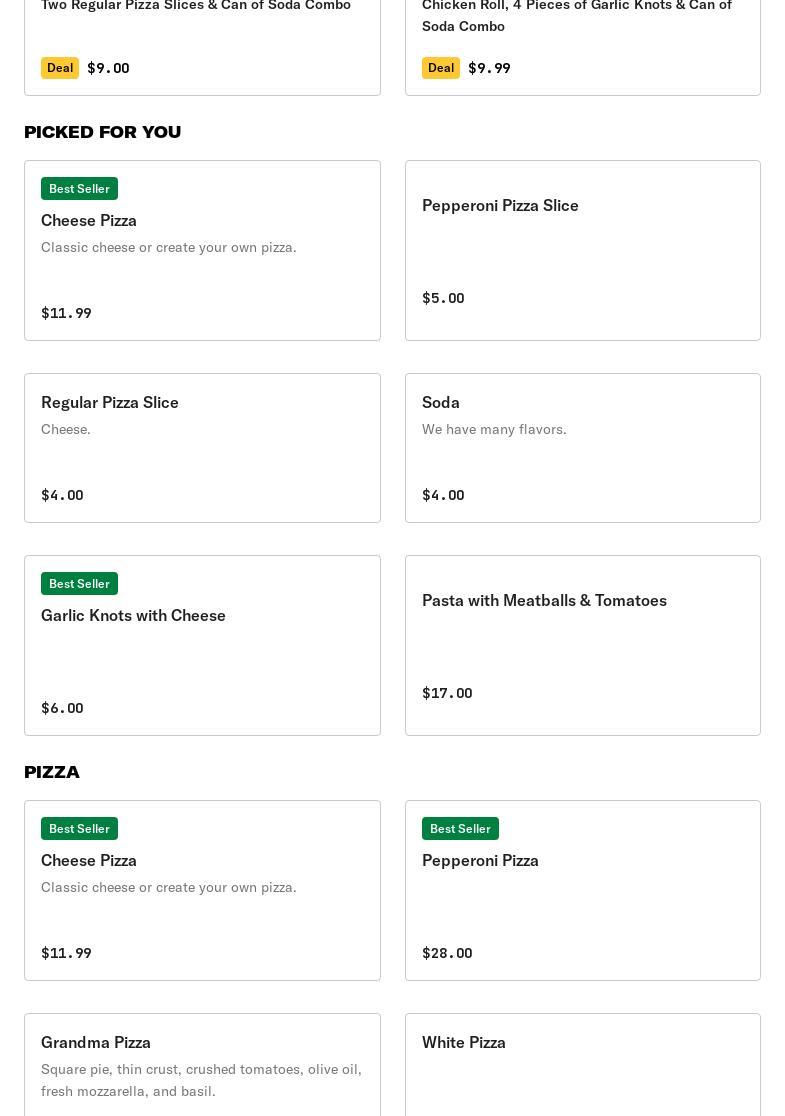Viewport: 785px width, 1116px height.
Task: Select Regular Pizza Slice for $4.00
Action: 202,447
